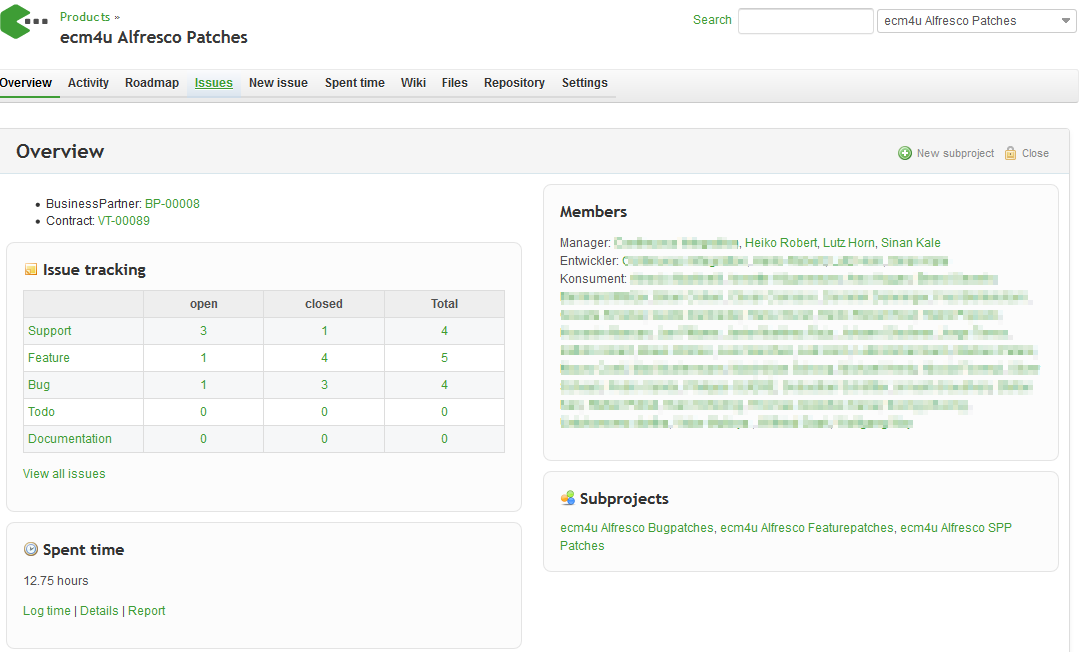
Task: Open the View all issues link
Action: tap(64, 474)
